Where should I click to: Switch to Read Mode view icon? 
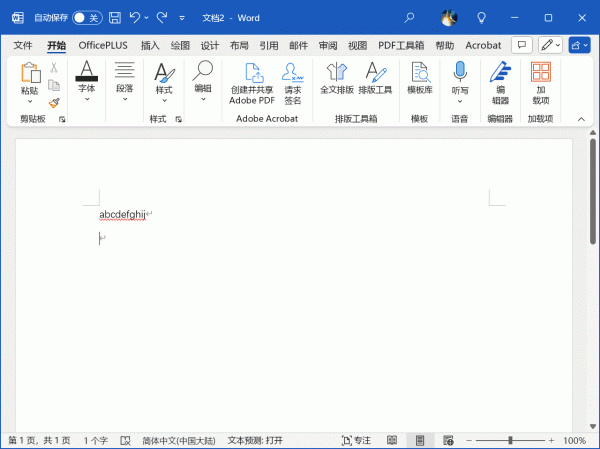391,441
